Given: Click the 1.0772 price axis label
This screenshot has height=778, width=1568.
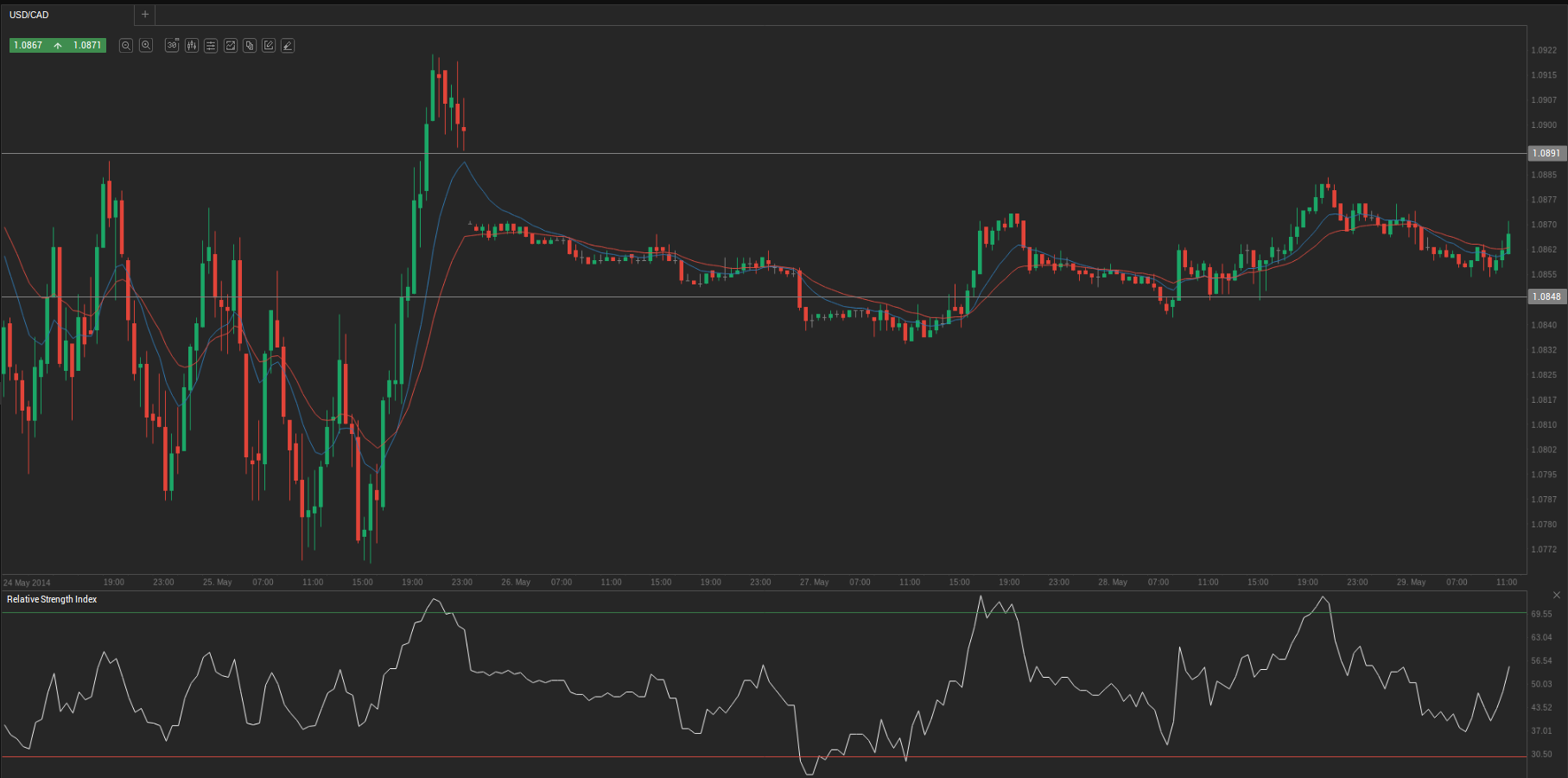Looking at the screenshot, I should point(1544,550).
